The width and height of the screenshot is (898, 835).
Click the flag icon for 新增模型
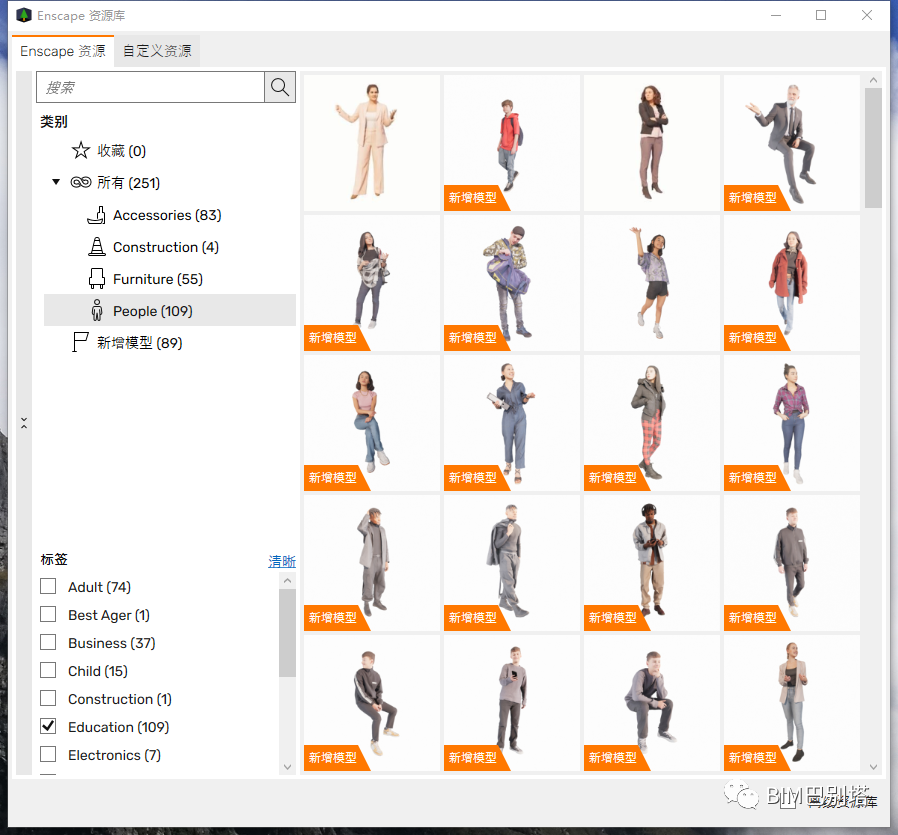(x=80, y=342)
